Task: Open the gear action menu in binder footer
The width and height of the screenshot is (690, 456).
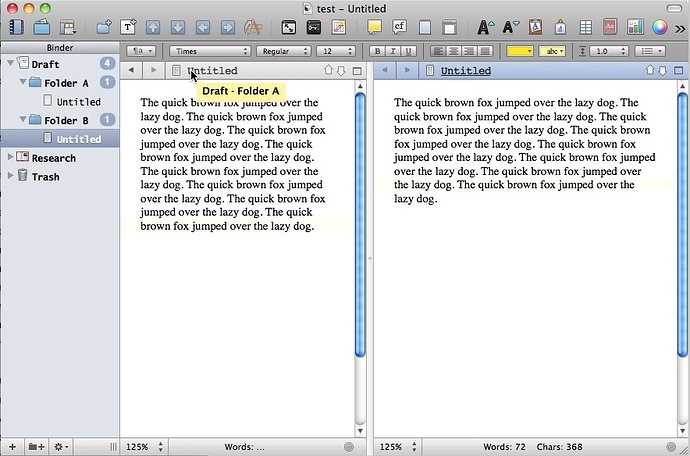Action: point(62,447)
